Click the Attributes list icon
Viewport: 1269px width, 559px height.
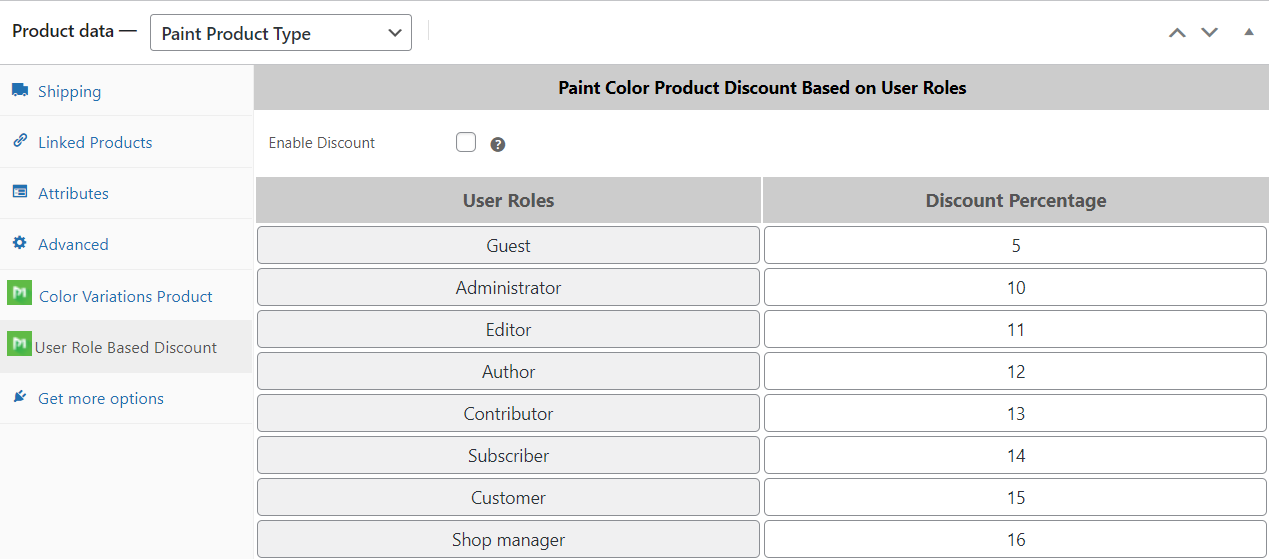(19, 192)
